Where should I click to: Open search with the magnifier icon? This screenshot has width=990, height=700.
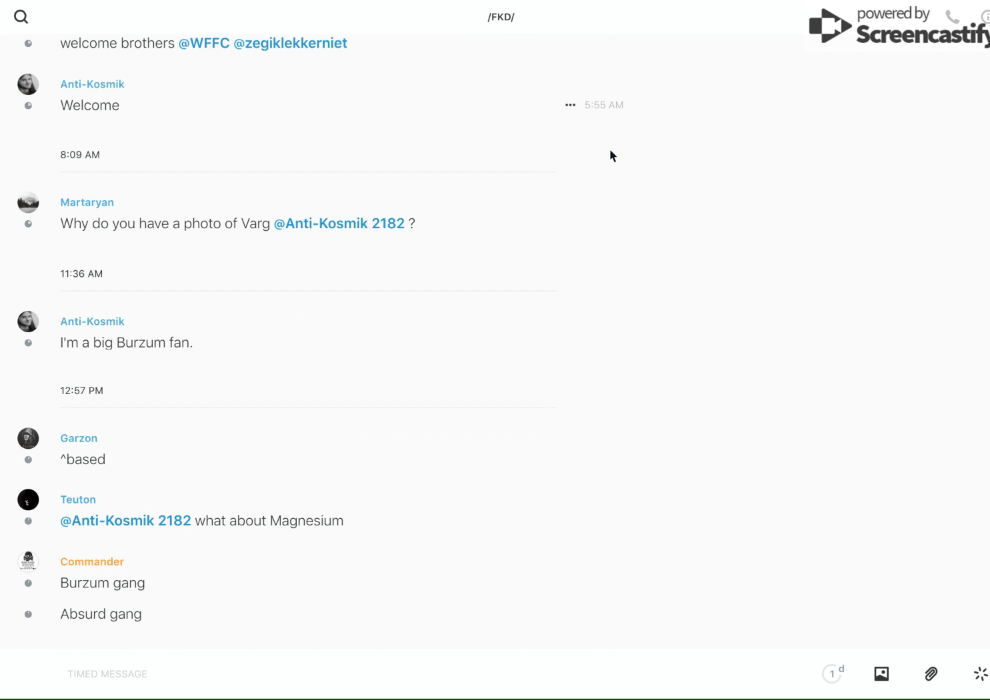click(x=21, y=17)
